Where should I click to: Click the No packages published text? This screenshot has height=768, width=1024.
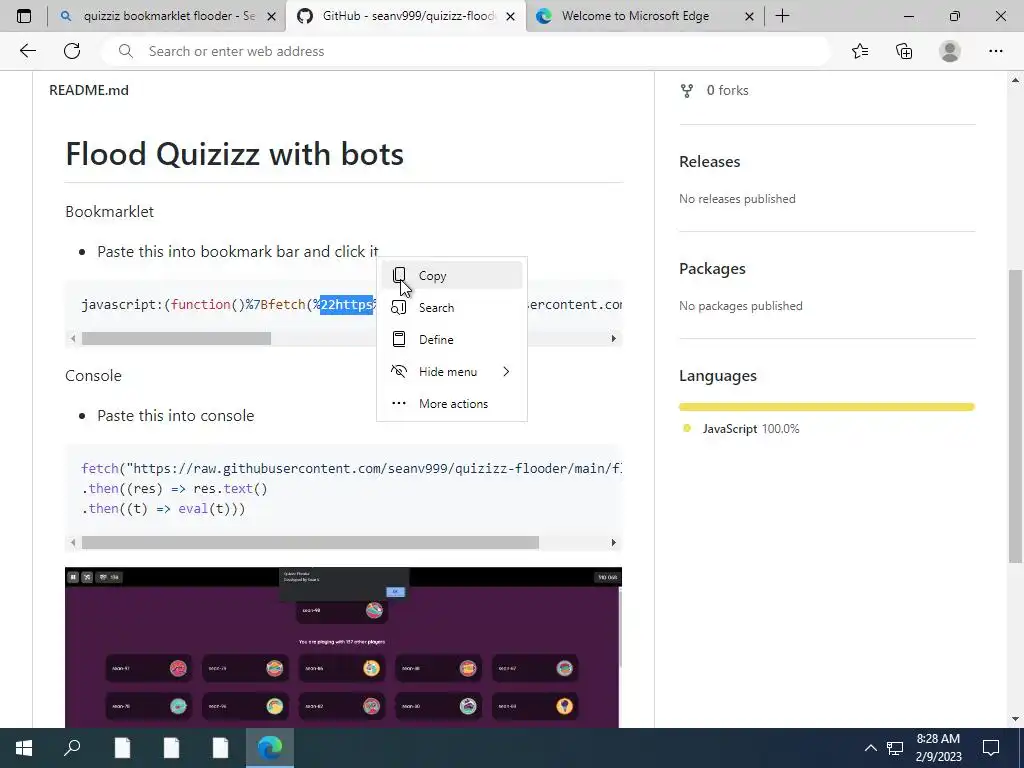(x=741, y=306)
